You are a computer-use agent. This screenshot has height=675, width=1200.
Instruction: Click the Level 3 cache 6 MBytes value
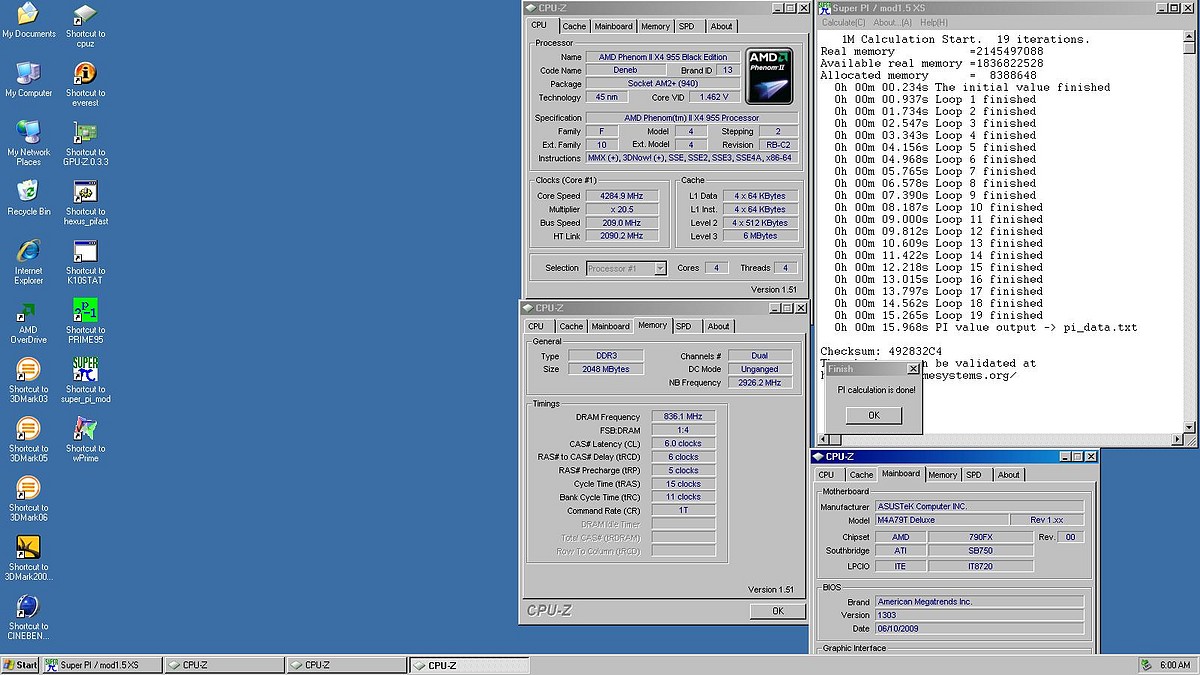pyautogui.click(x=759, y=236)
